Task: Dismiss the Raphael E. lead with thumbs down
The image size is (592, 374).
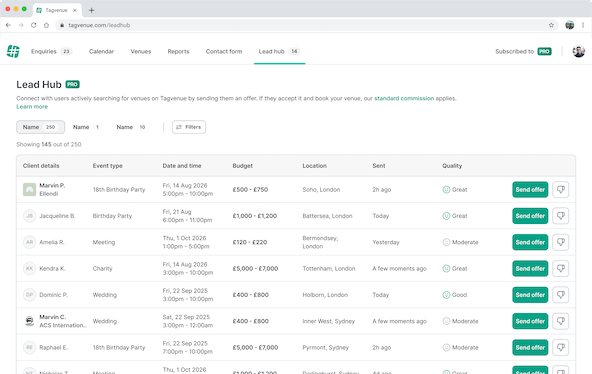Action: pos(561,347)
